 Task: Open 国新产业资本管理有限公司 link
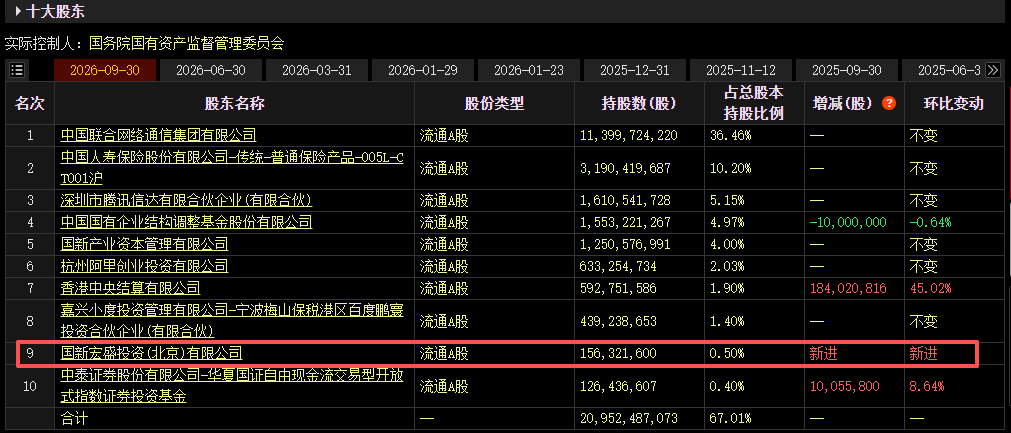[x=144, y=244]
